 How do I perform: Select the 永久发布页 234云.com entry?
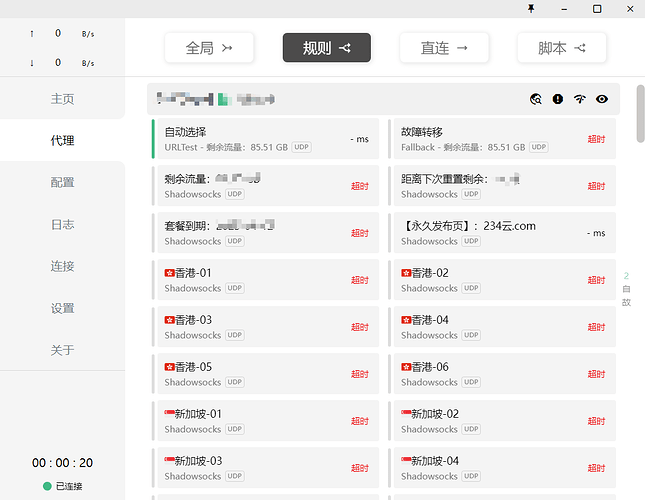point(502,233)
